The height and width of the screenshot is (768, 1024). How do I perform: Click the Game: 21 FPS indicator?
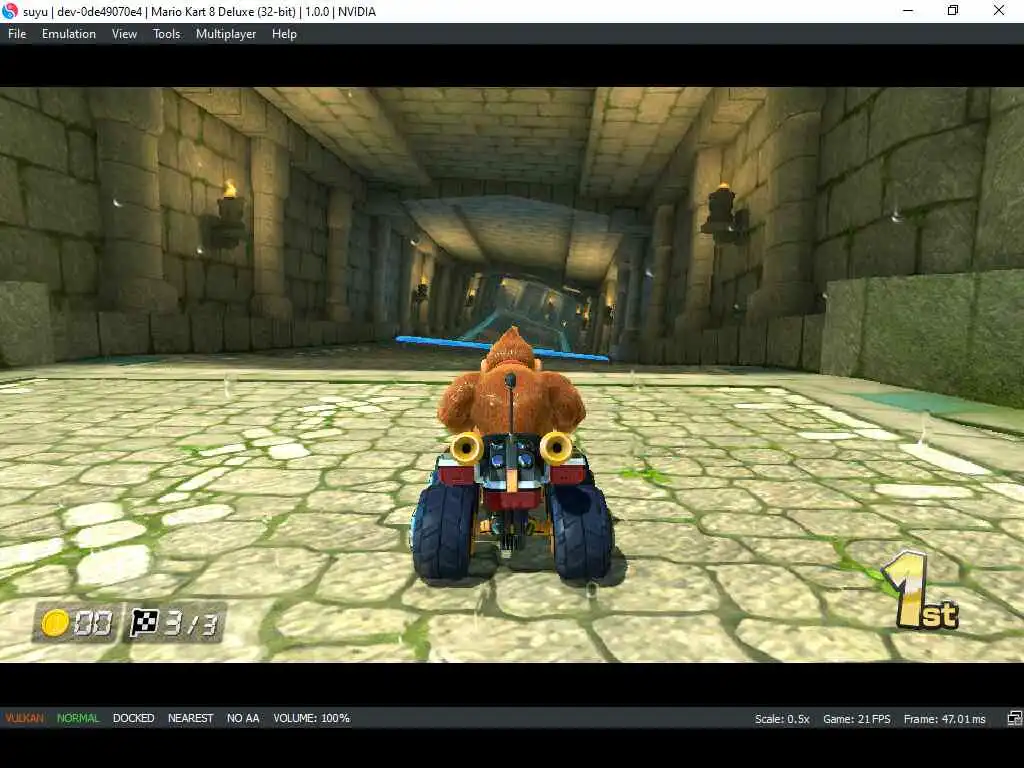pos(857,719)
